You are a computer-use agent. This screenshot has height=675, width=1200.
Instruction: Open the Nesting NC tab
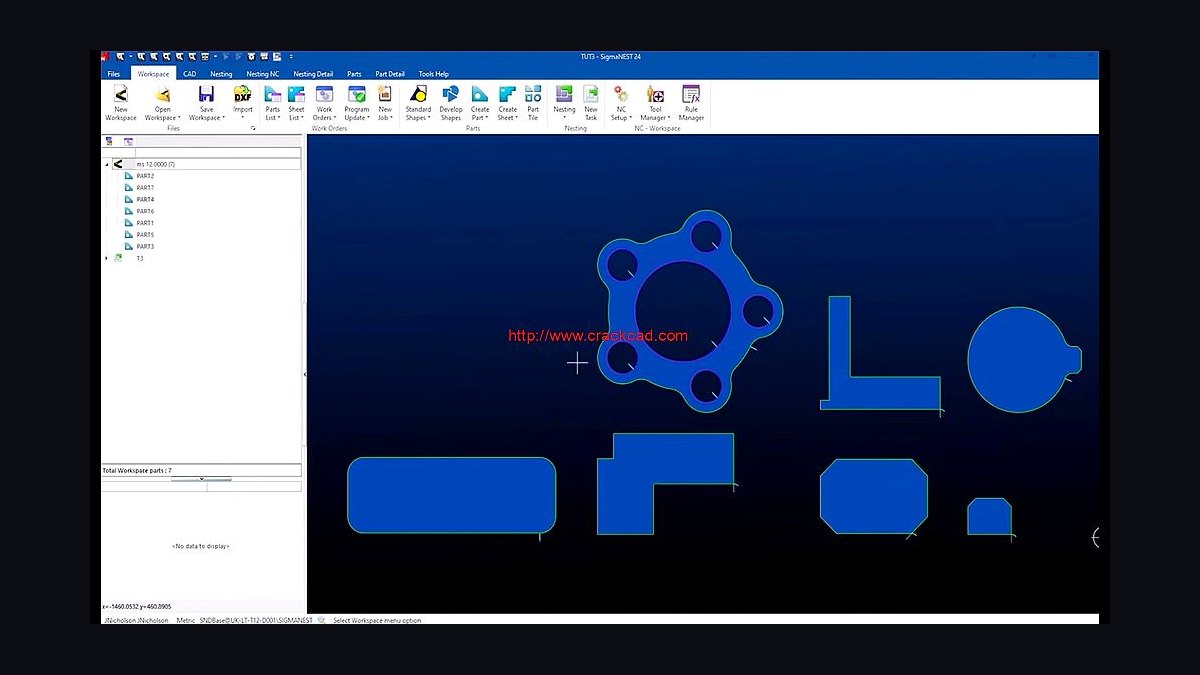pos(263,74)
